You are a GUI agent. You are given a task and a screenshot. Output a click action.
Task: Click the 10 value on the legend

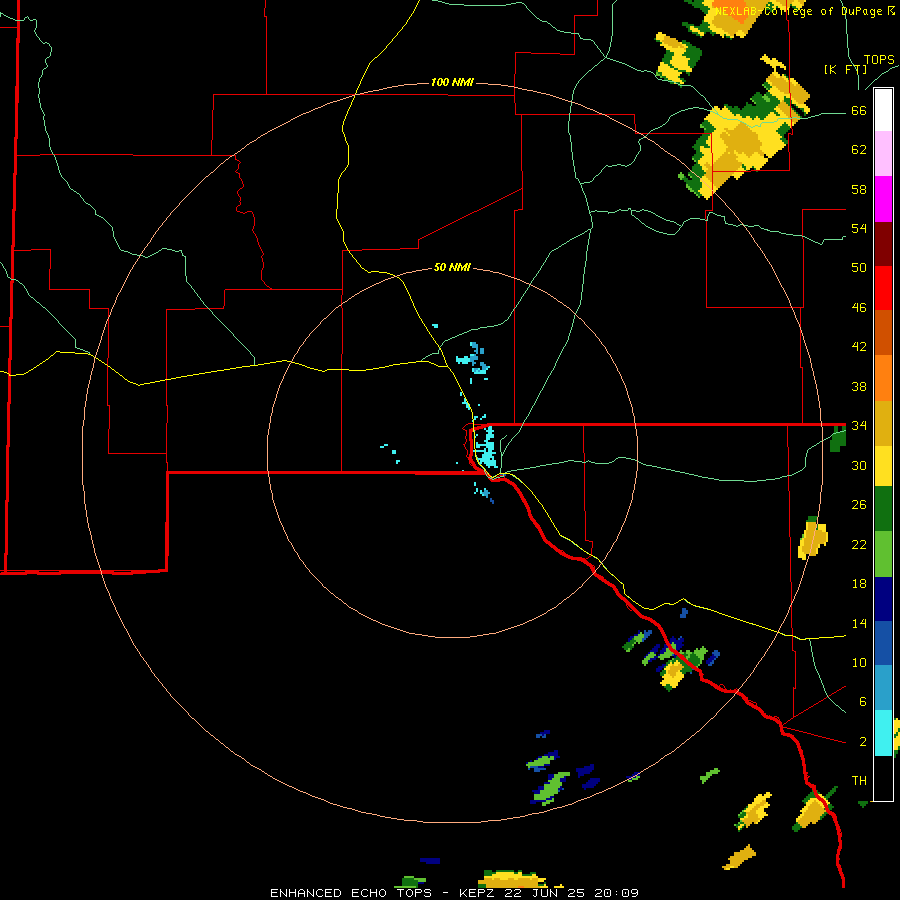[859, 662]
